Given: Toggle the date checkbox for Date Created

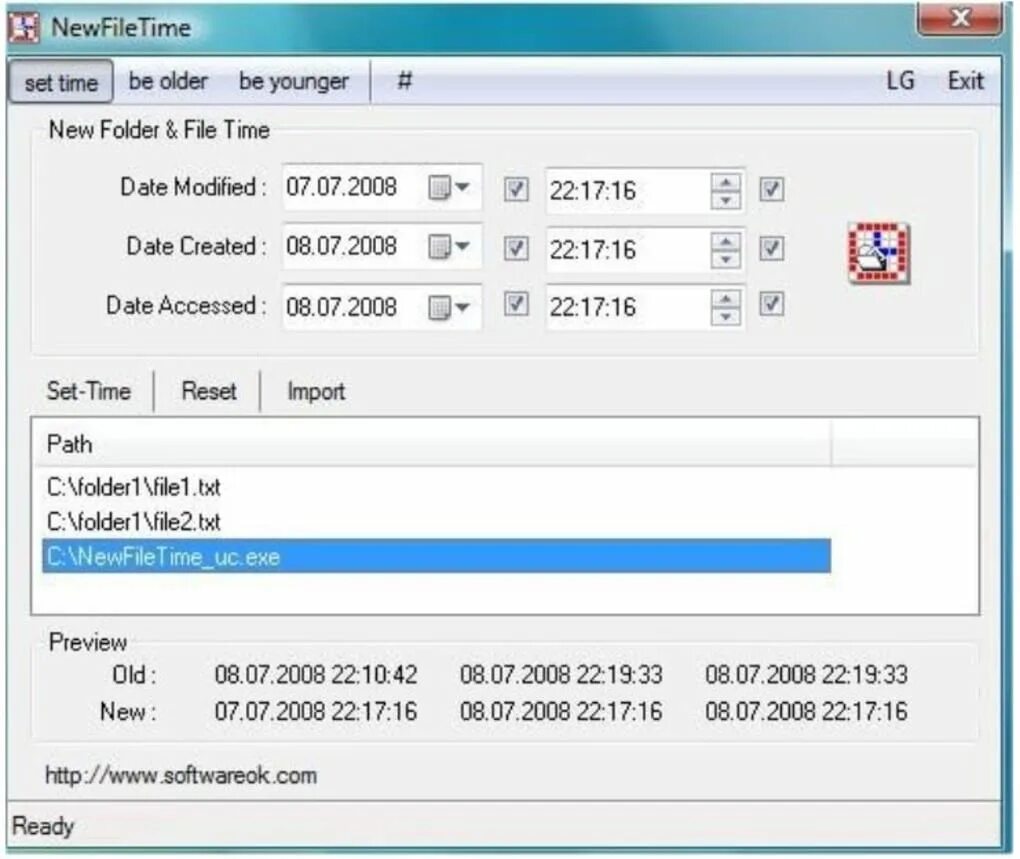Looking at the screenshot, I should coord(516,248).
